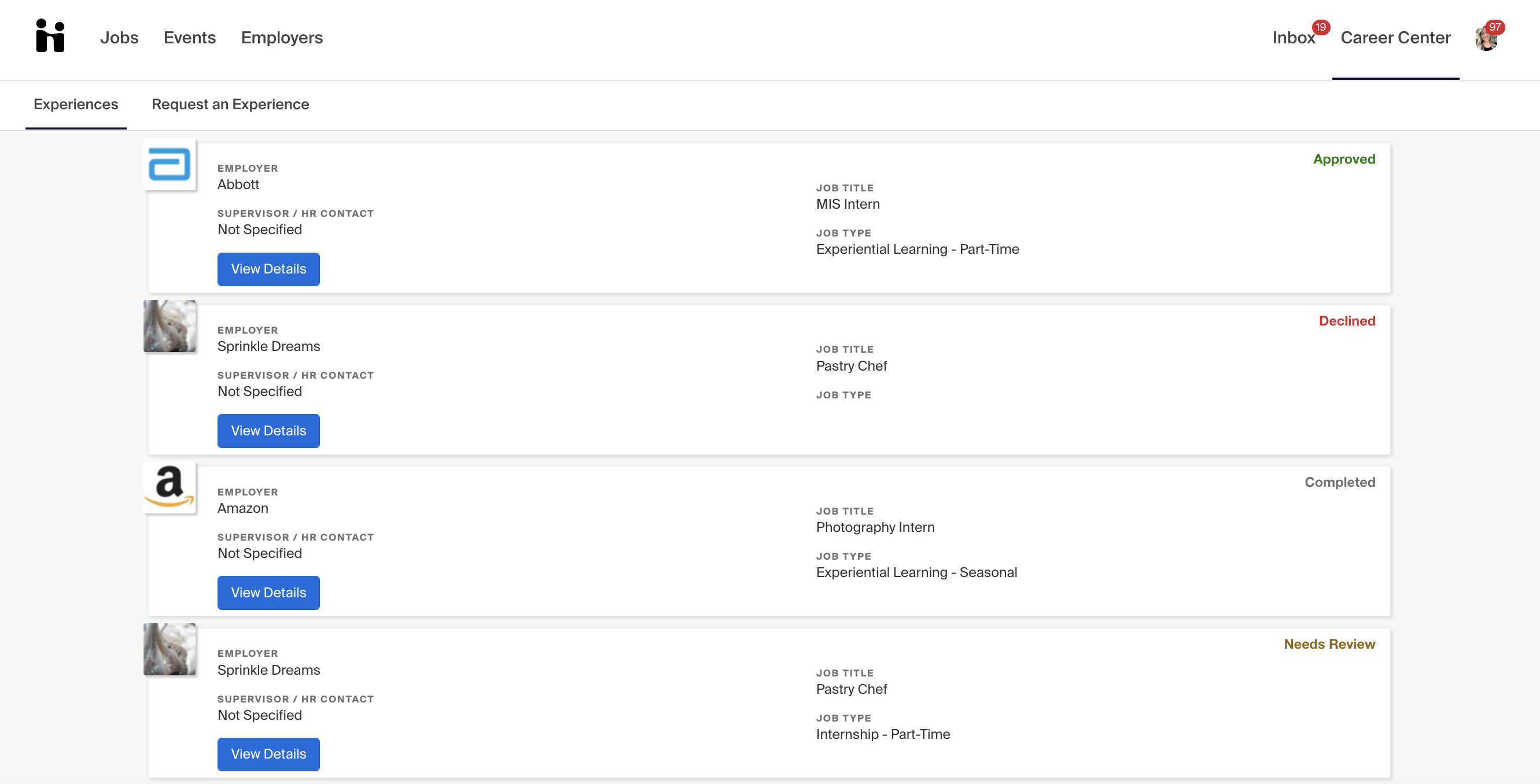Viewport: 1540px width, 784px height.
Task: Open the Jobs menu
Action: point(119,38)
